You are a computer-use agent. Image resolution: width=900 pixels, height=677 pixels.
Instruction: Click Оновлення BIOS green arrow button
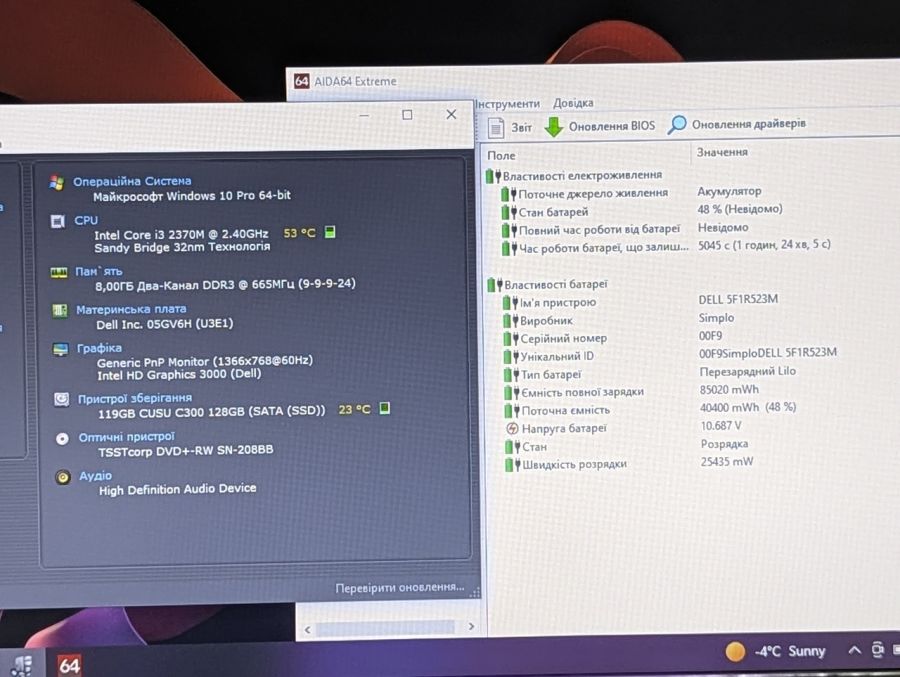pos(600,126)
